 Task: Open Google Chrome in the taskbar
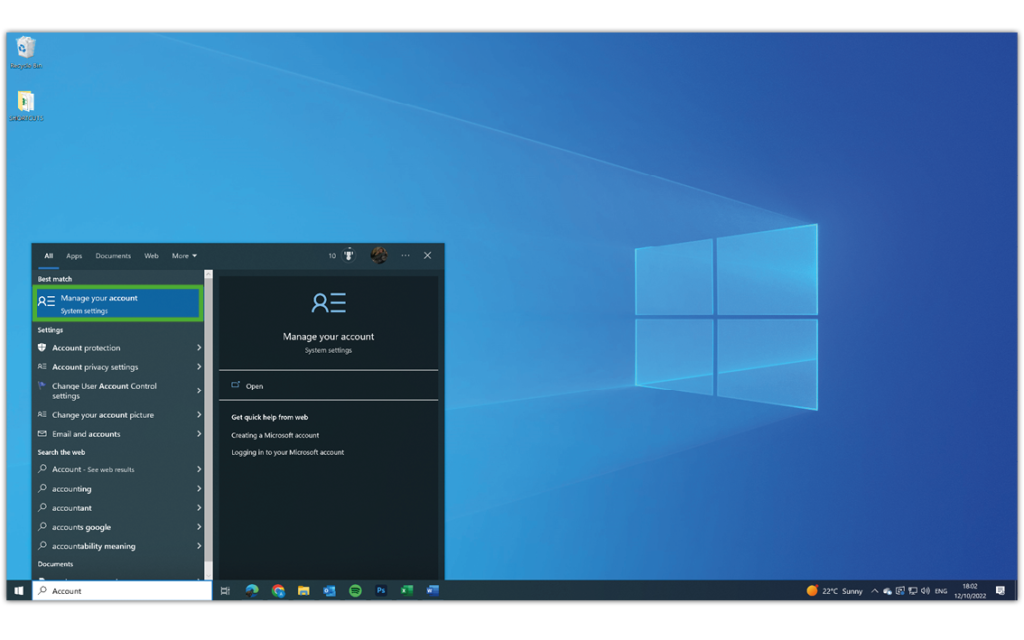pos(278,591)
